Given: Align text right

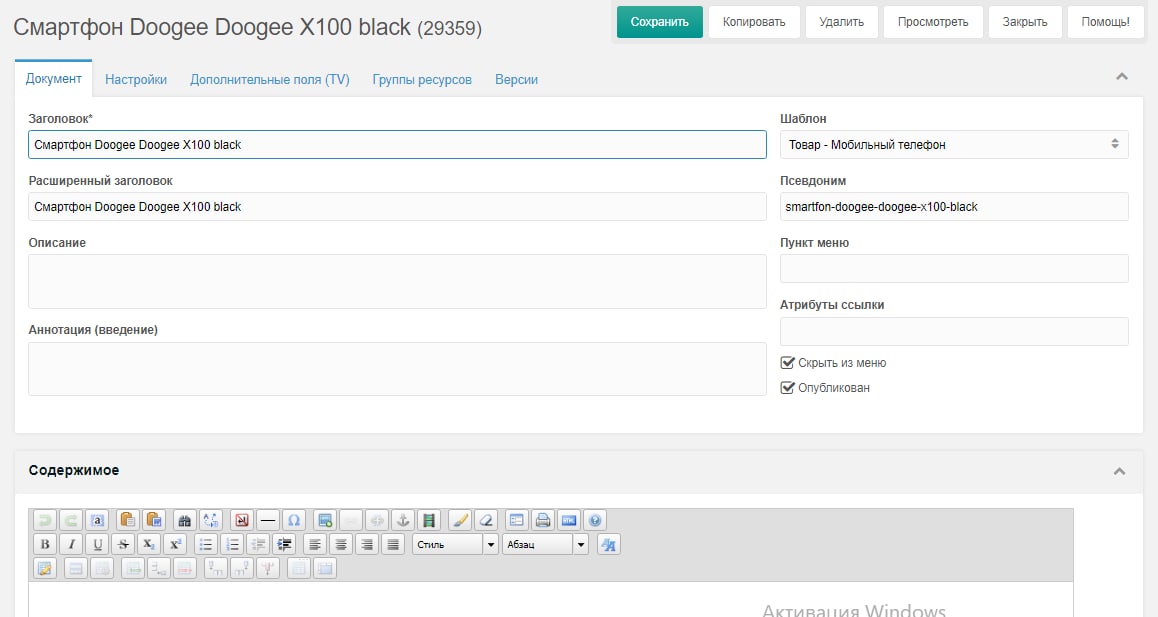Looking at the screenshot, I should 367,545.
